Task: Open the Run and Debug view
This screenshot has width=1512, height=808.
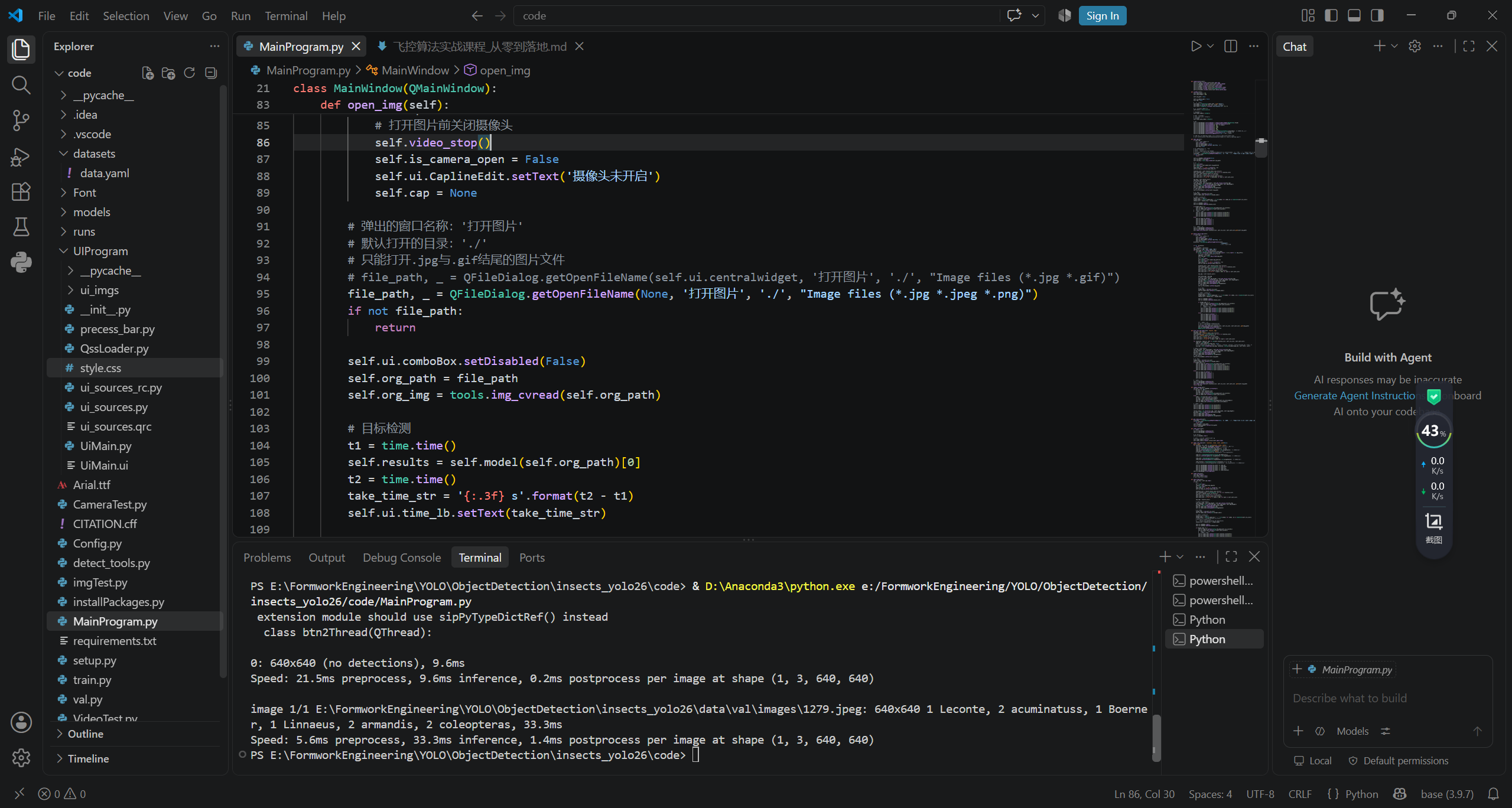Action: 21,157
